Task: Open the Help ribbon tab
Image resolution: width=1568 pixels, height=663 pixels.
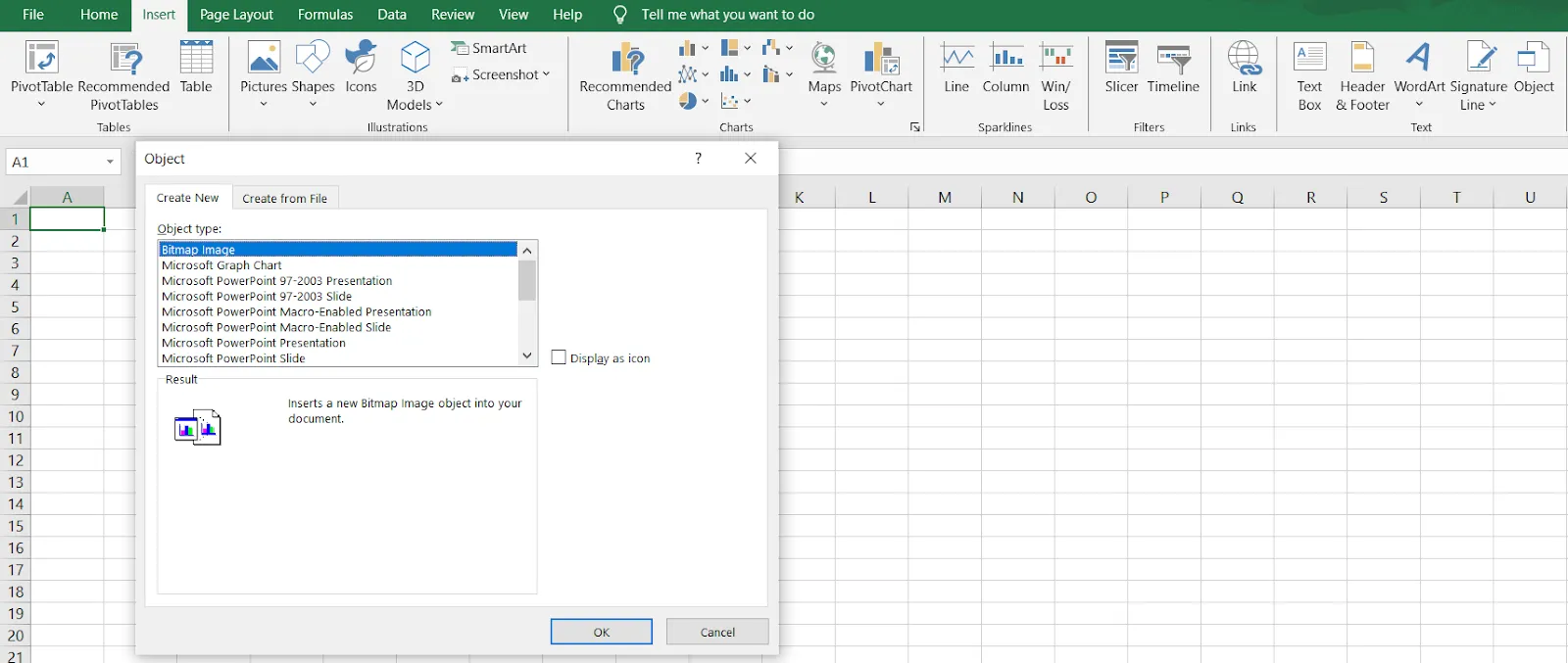Action: [567, 15]
